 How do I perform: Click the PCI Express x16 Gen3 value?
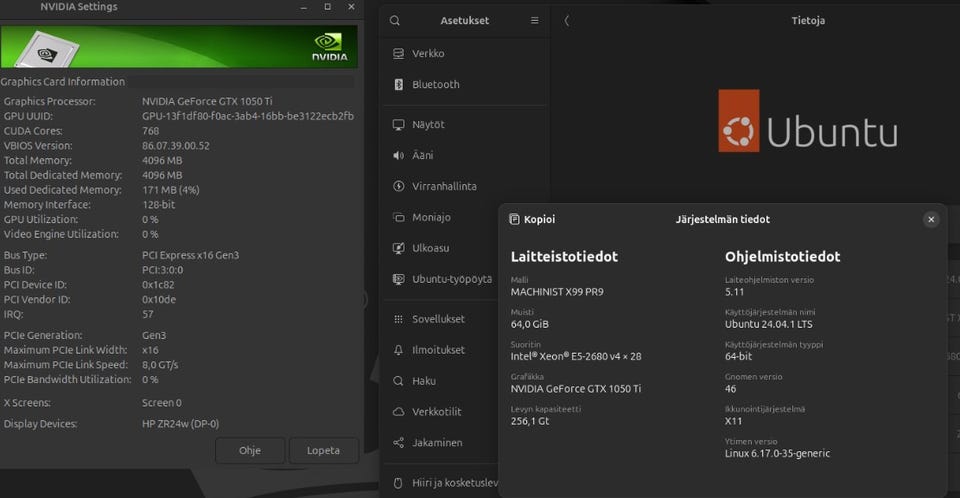(x=190, y=255)
